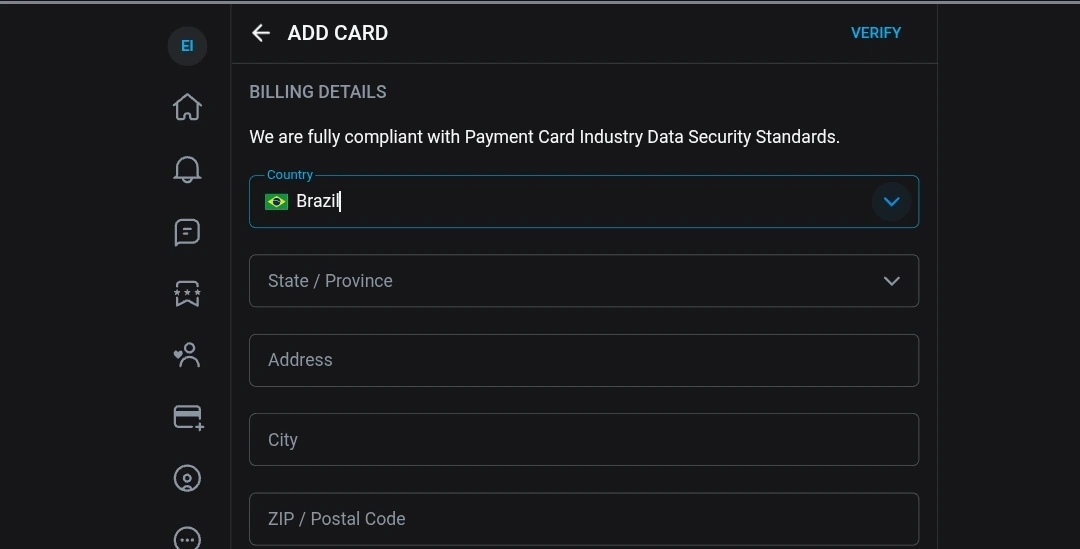Image resolution: width=1080 pixels, height=549 pixels.
Task: Click the Brazil text in Country field
Action: (318, 201)
